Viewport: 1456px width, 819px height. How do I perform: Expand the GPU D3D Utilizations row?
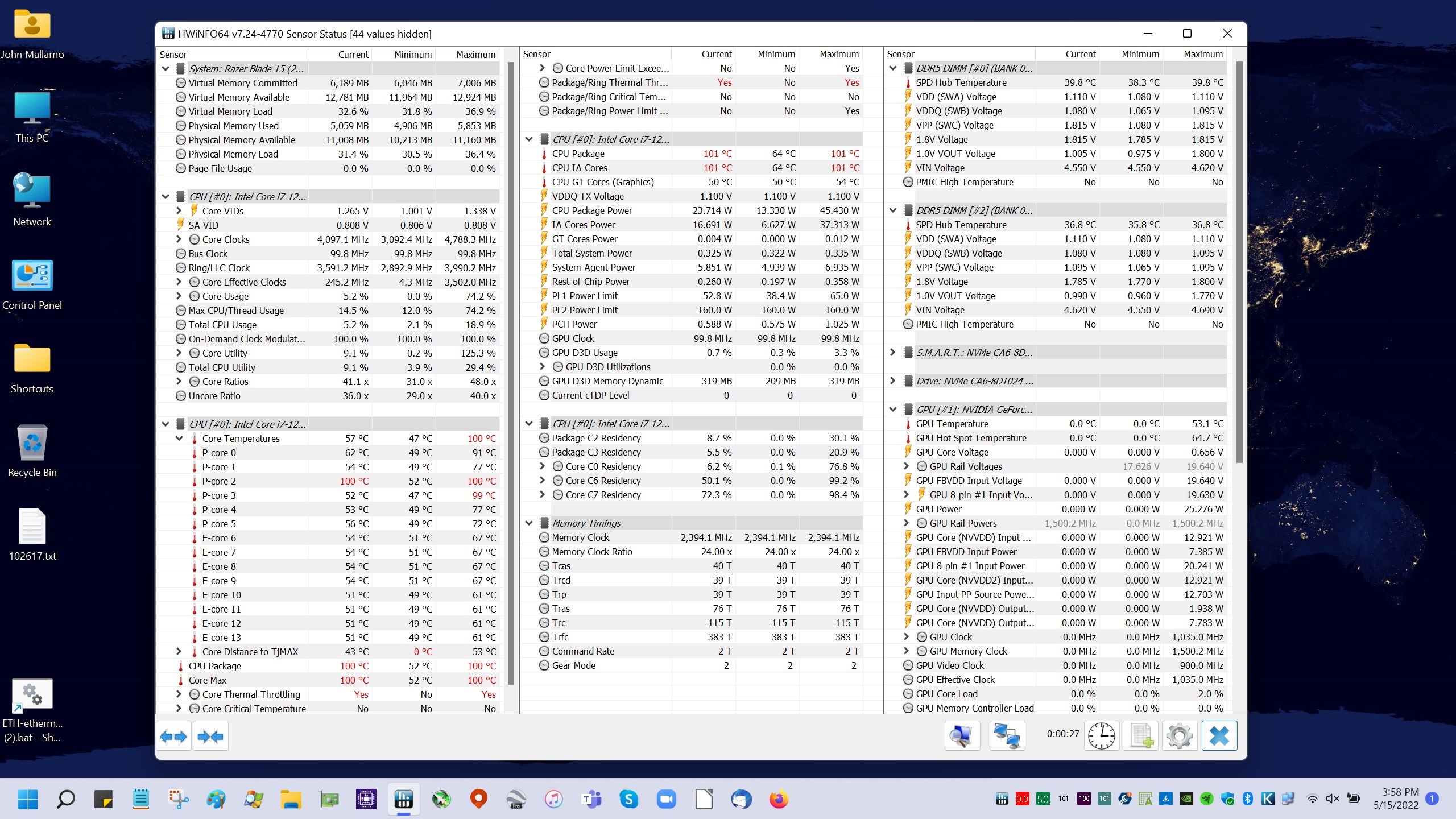point(543,366)
